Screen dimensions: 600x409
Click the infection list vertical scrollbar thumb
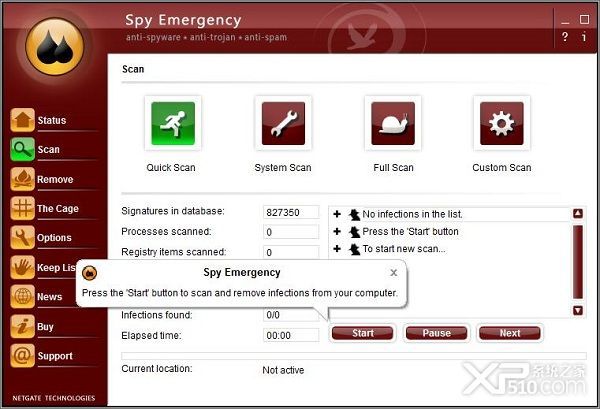[578, 262]
